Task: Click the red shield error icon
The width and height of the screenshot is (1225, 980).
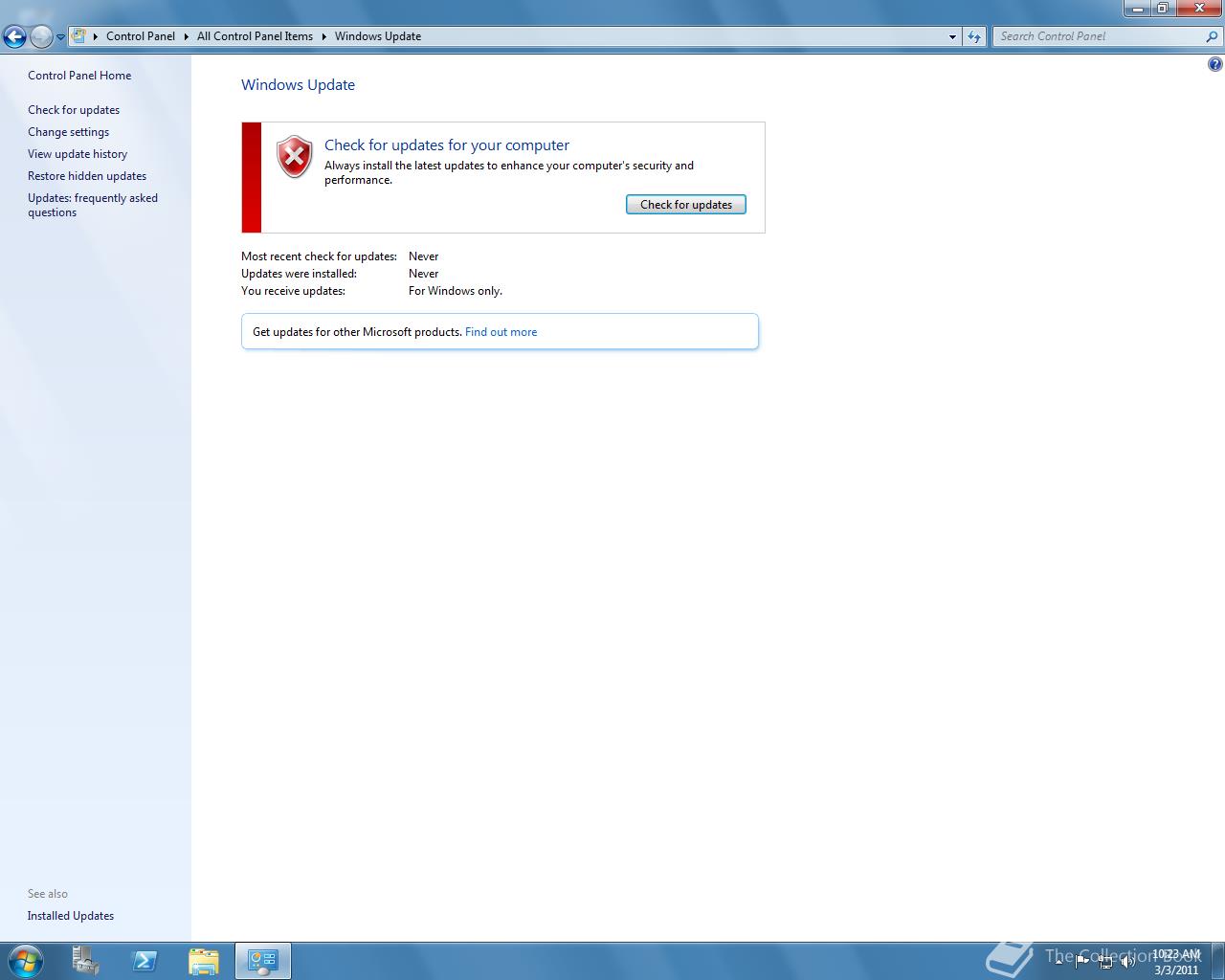Action: (295, 156)
